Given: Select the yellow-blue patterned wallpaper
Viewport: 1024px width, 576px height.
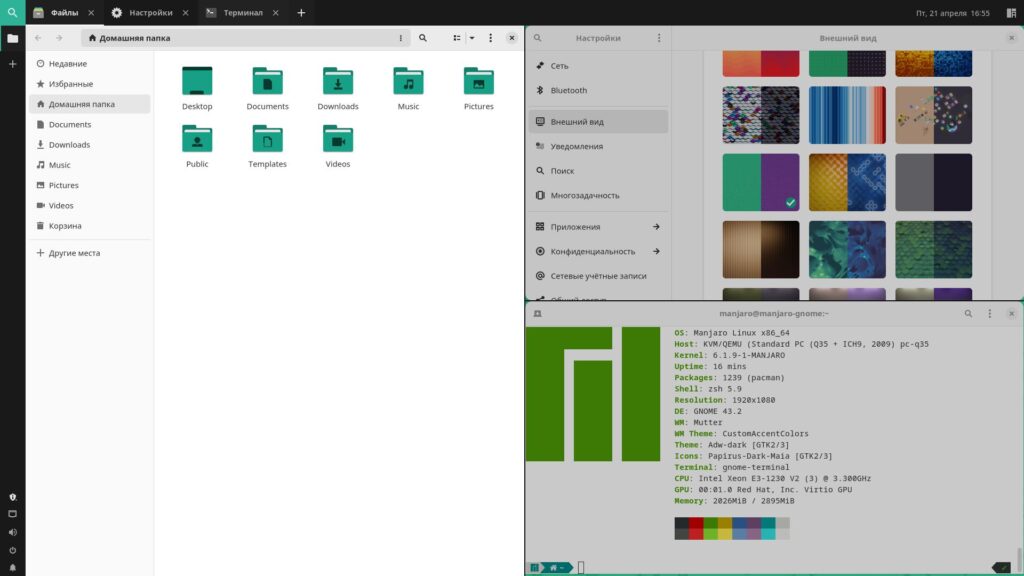Looking at the screenshot, I should click(x=847, y=182).
